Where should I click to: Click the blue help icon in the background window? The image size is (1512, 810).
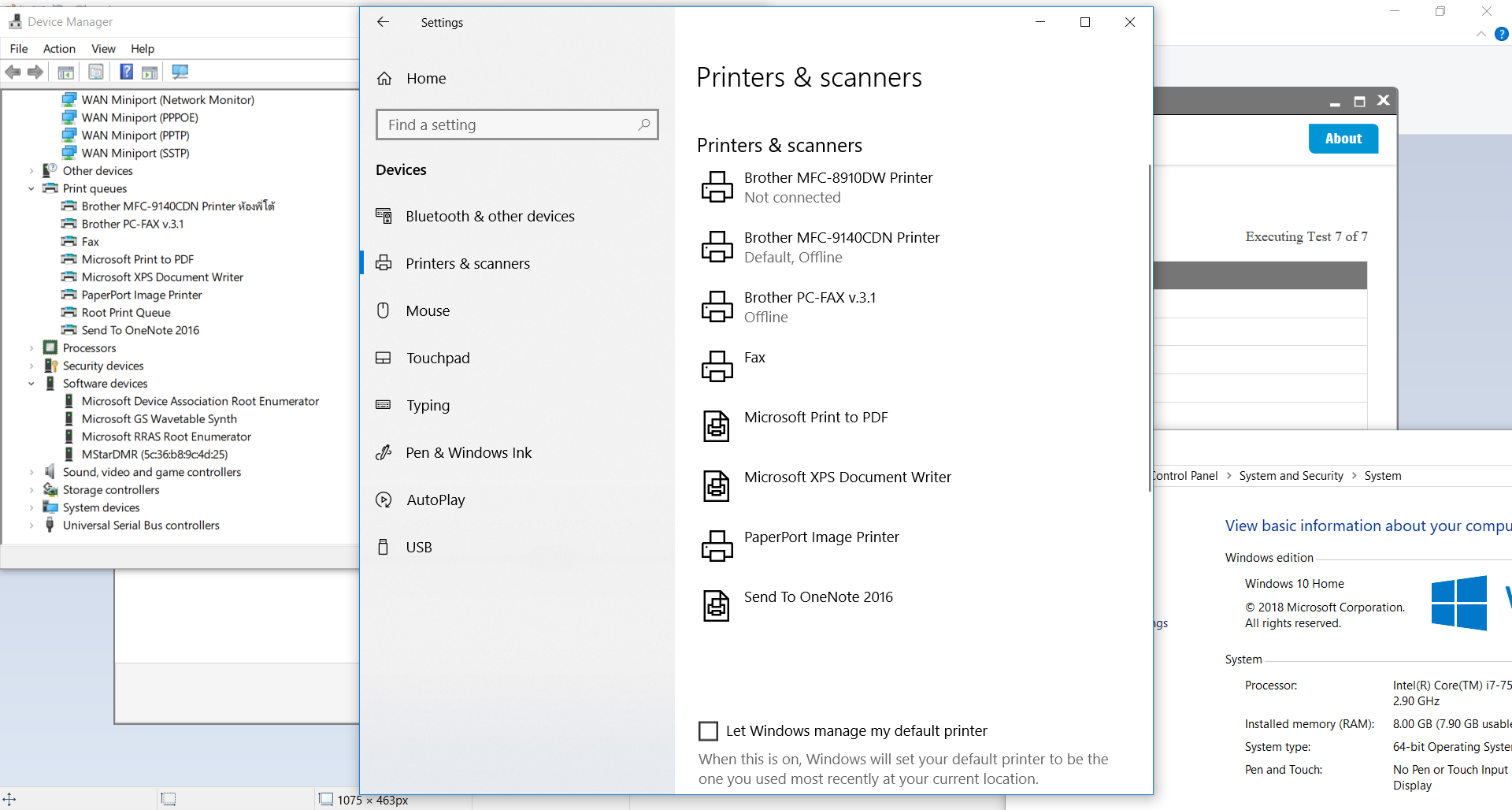coord(1502,34)
